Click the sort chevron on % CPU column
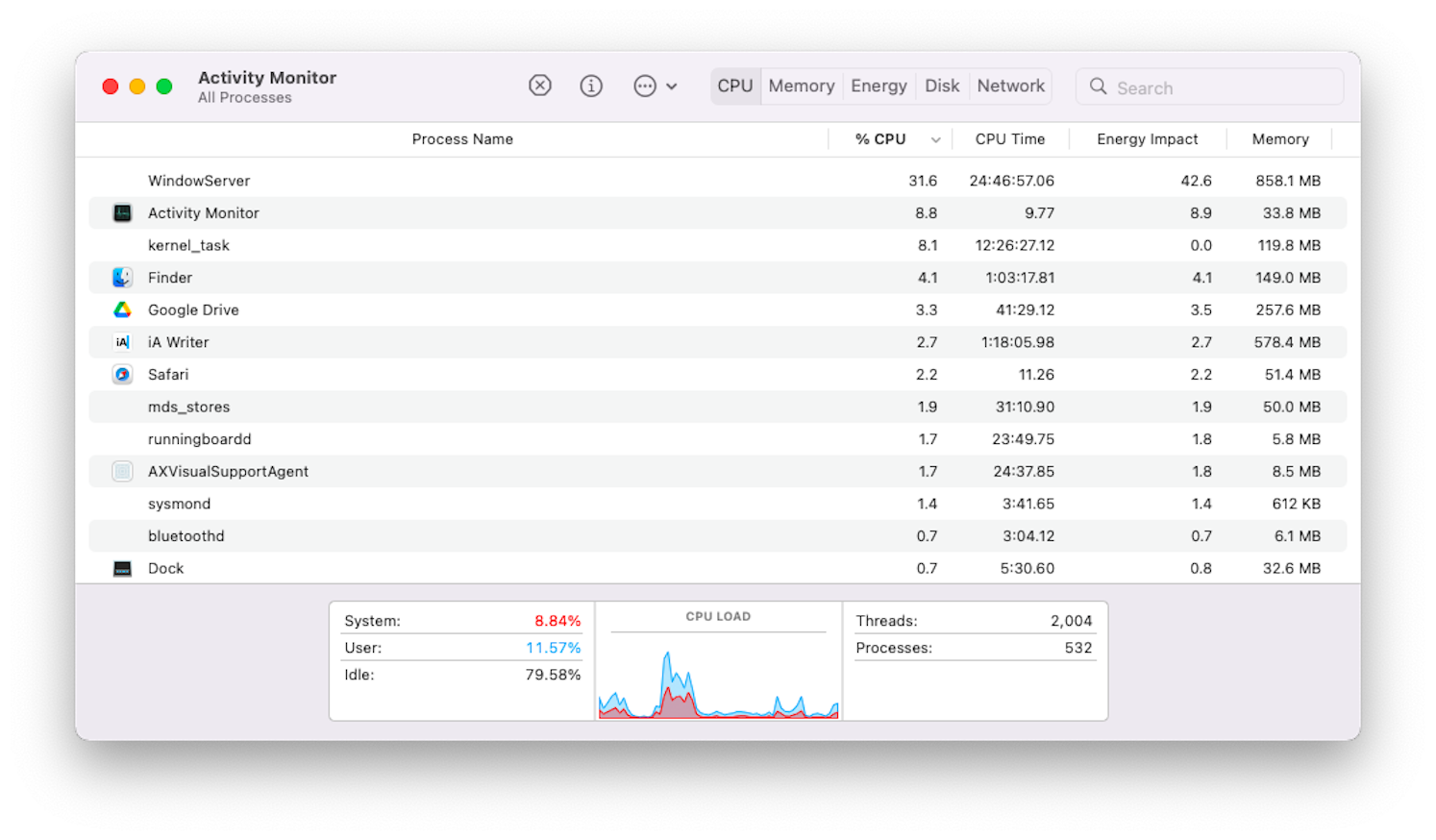 (935, 138)
